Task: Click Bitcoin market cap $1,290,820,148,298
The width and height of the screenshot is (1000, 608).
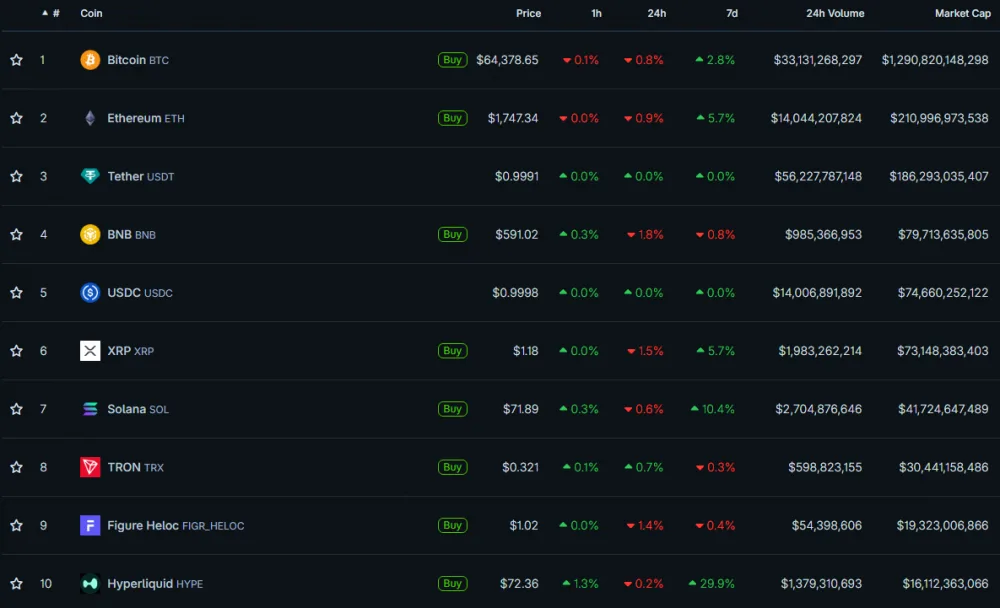Action: [935, 60]
